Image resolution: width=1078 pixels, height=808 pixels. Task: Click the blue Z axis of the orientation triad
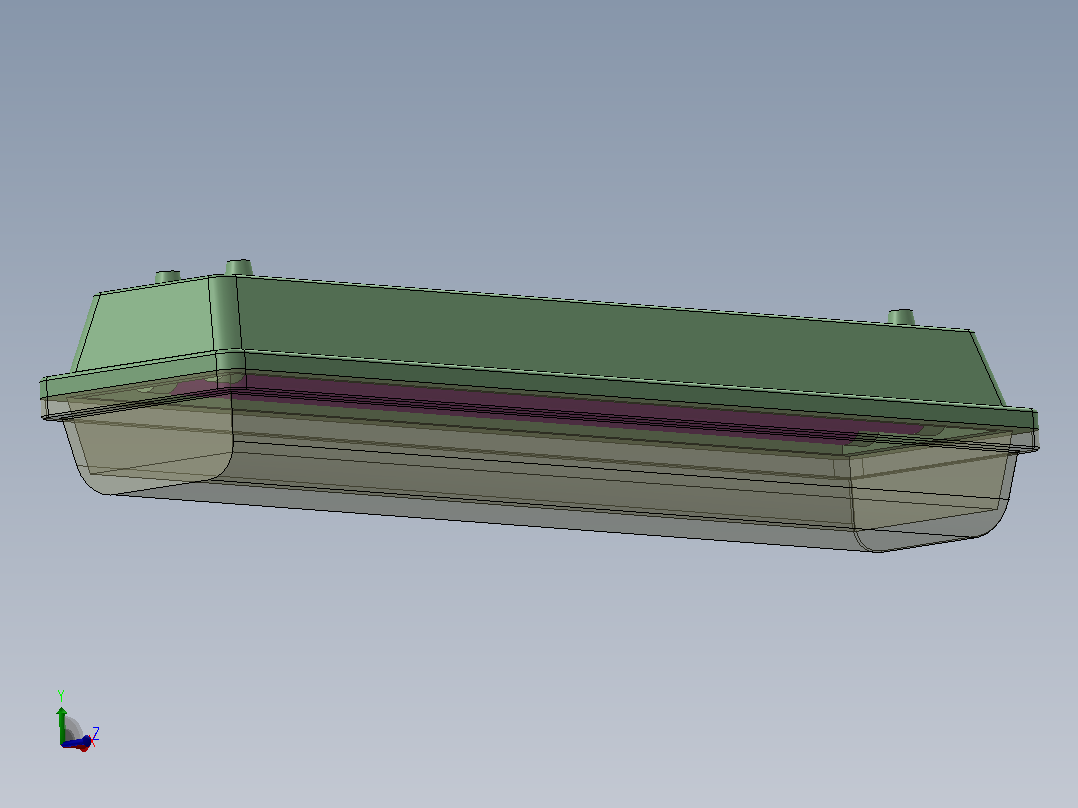(78, 742)
